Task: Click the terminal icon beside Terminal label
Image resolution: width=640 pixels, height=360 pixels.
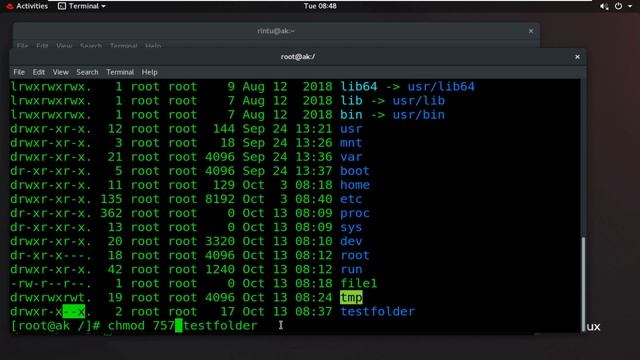Action: [x=62, y=6]
